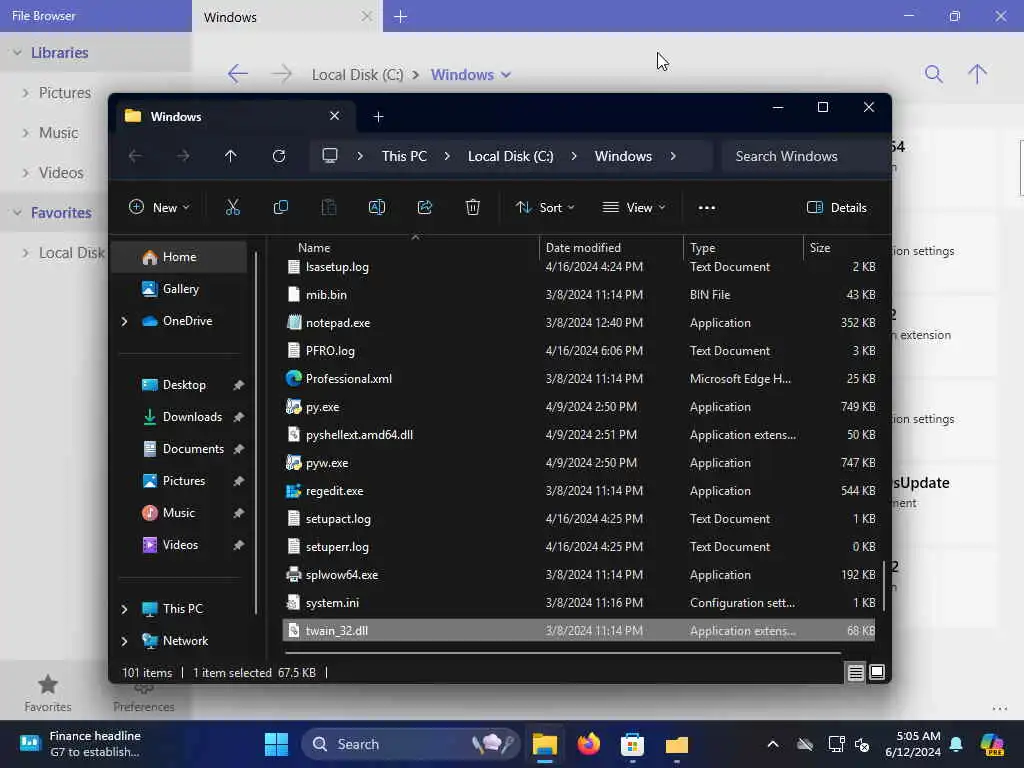This screenshot has height=768, width=1024.
Task: Click the Rename icon in the Explorer toolbar
Action: pos(377,208)
